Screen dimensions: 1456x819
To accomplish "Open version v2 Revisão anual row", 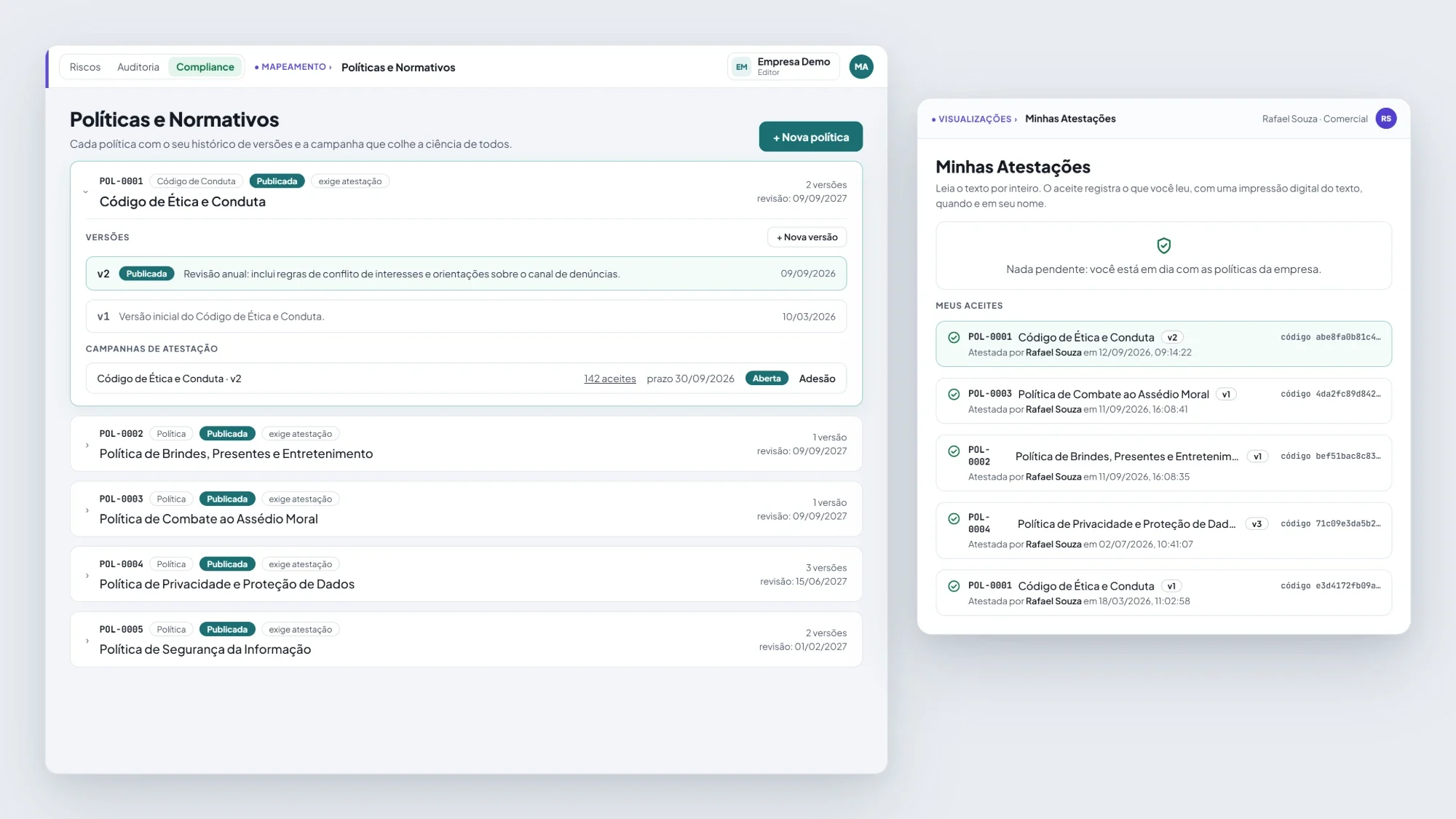I will (x=466, y=274).
